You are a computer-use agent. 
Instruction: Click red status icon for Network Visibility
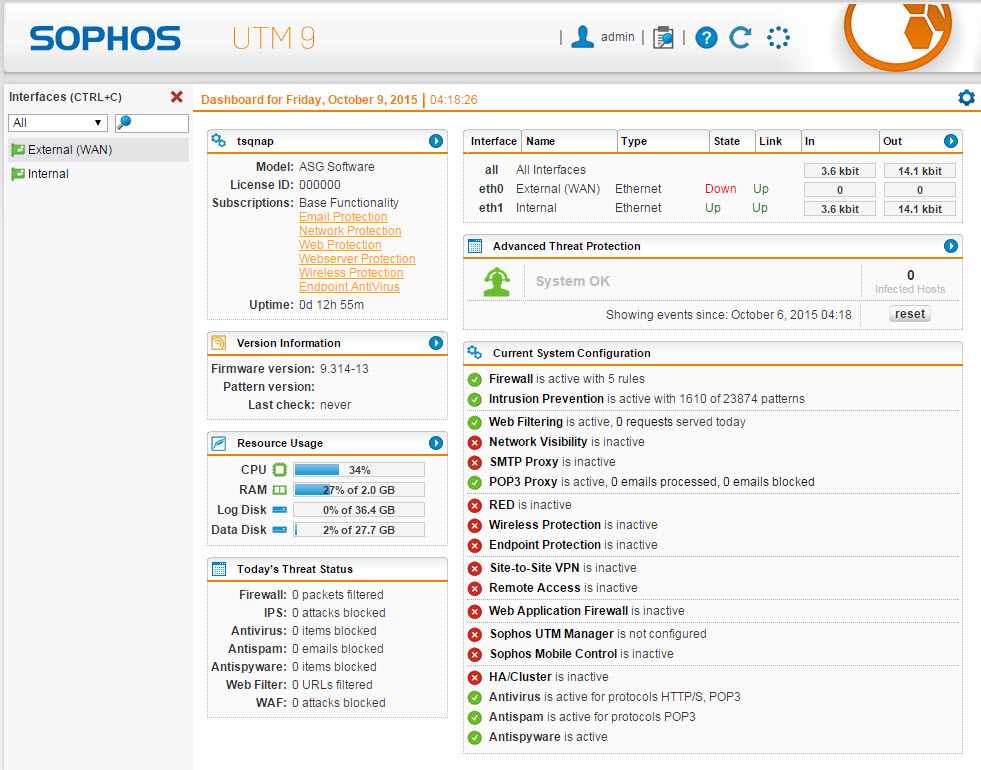tap(475, 442)
